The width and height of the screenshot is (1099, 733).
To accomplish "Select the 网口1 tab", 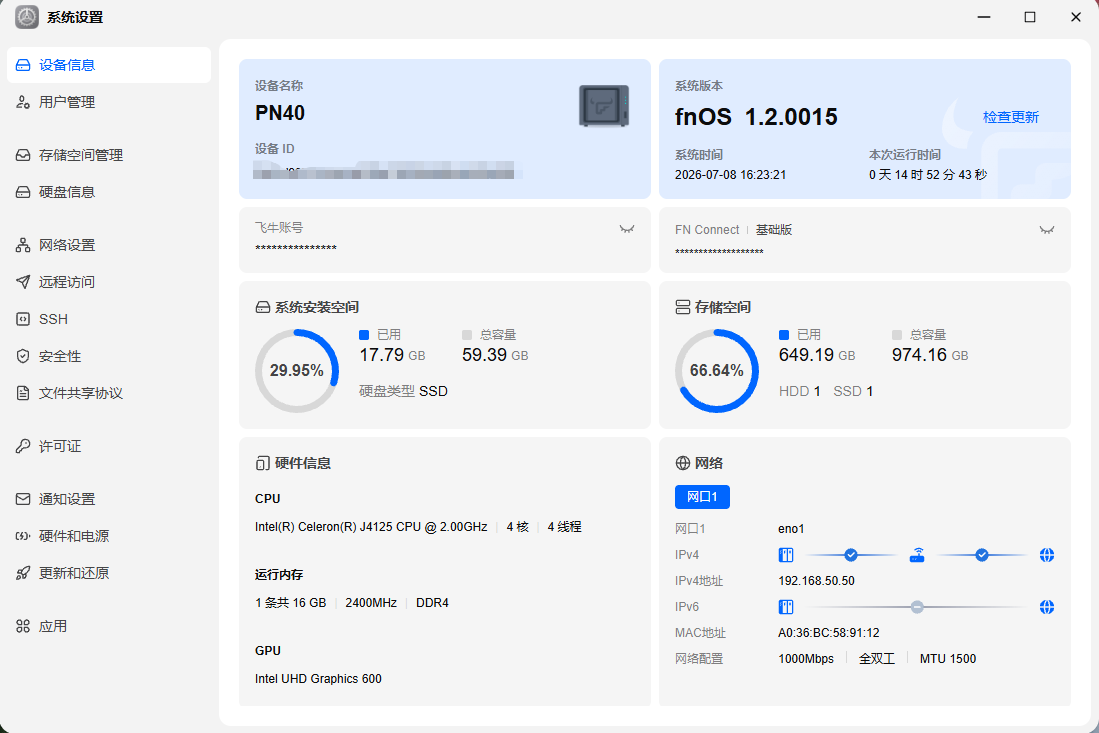I will (x=702, y=497).
